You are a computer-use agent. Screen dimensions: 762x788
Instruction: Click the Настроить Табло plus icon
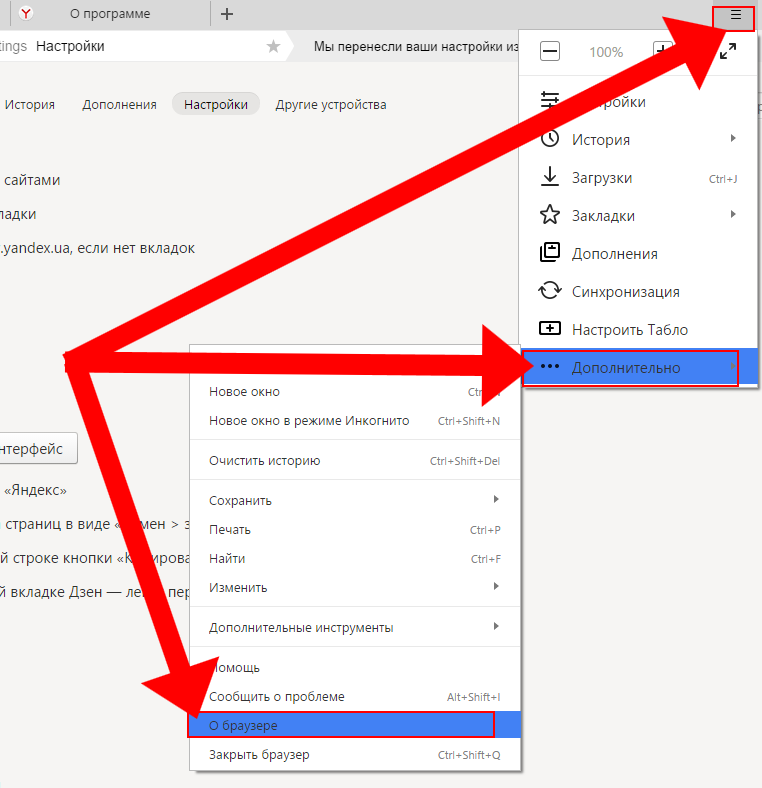coord(549,329)
